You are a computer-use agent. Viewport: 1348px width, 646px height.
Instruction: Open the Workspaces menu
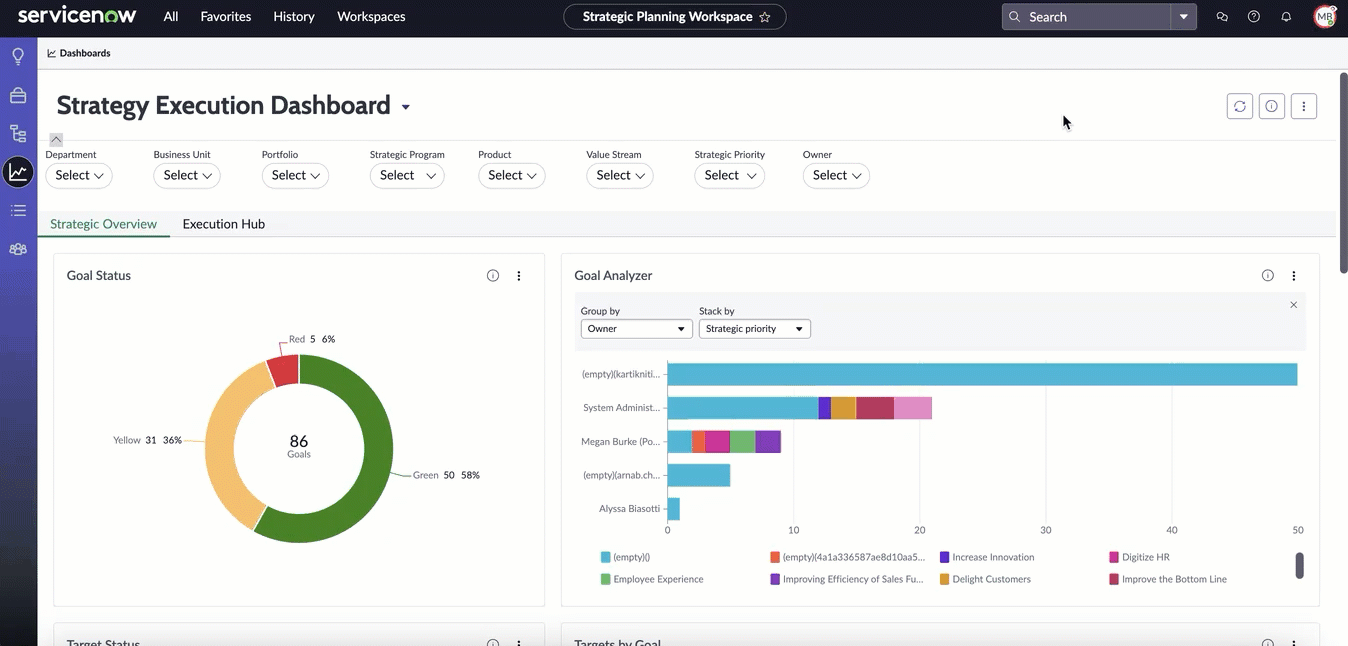pos(371,17)
